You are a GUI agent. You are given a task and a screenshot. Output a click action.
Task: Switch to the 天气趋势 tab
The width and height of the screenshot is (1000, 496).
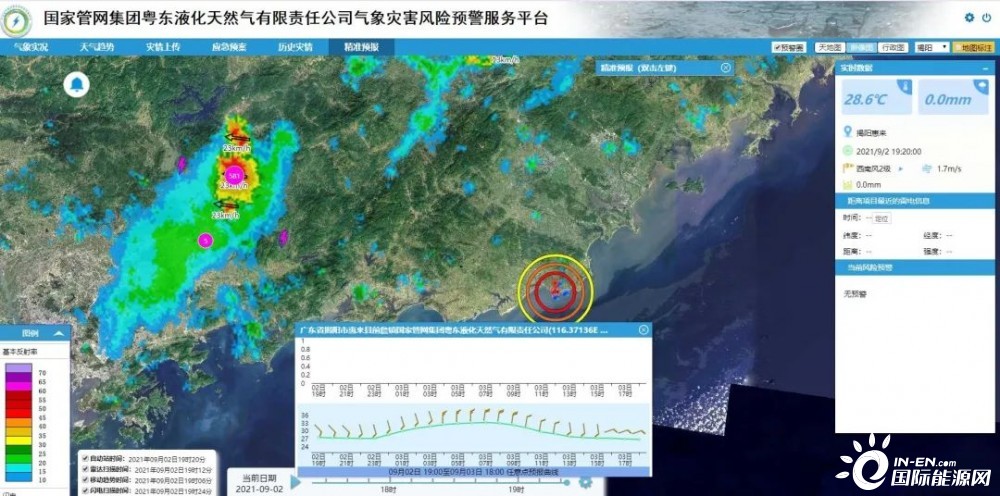97,47
